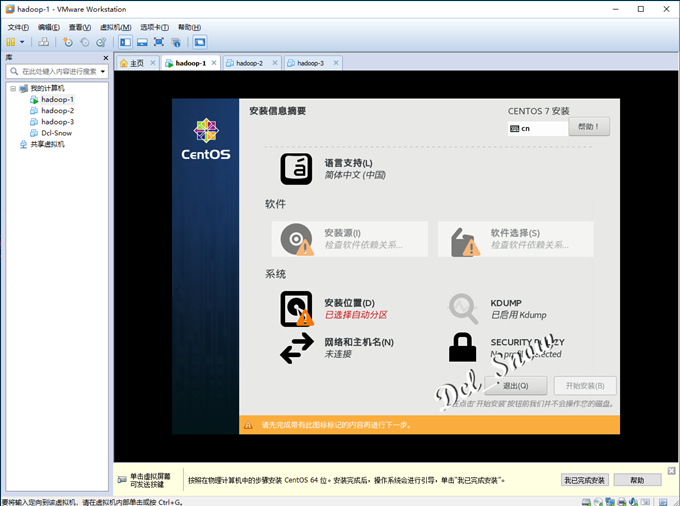The height and width of the screenshot is (506, 680).
Task: Click the 安装源(I) disc icon
Action: click(x=297, y=239)
